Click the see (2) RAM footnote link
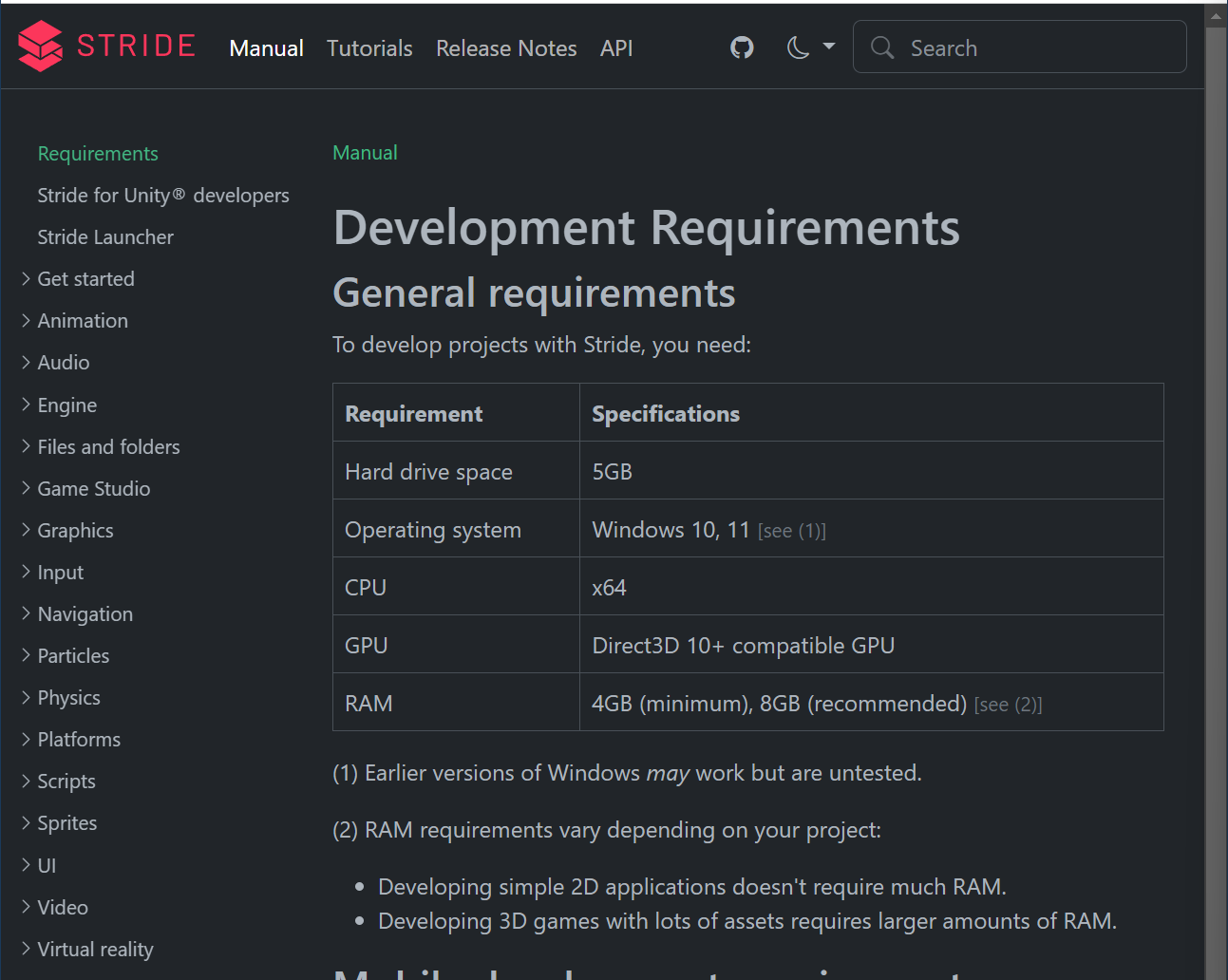This screenshot has width=1228, height=980. (1008, 704)
